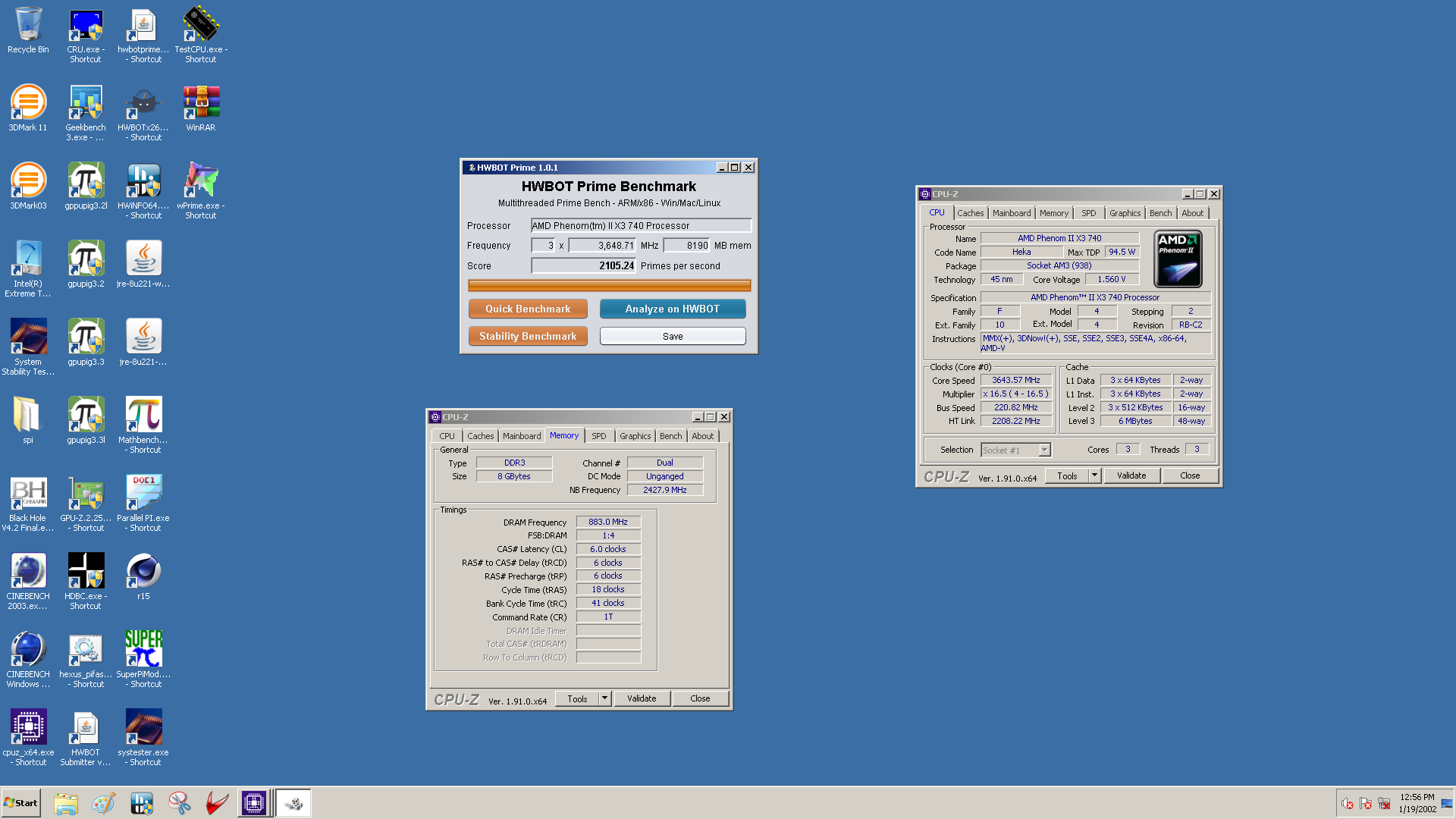Switch to Memory tab in right CPU-Z window
This screenshot has height=819, width=1456.
1053,213
